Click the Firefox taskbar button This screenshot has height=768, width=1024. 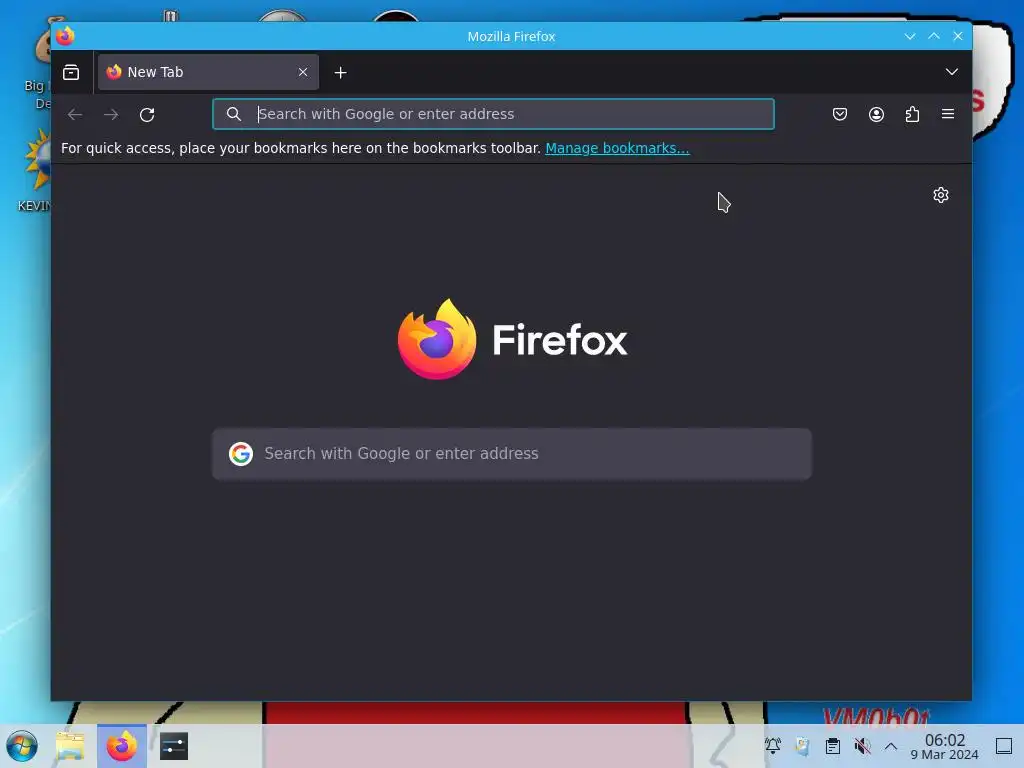pos(122,746)
